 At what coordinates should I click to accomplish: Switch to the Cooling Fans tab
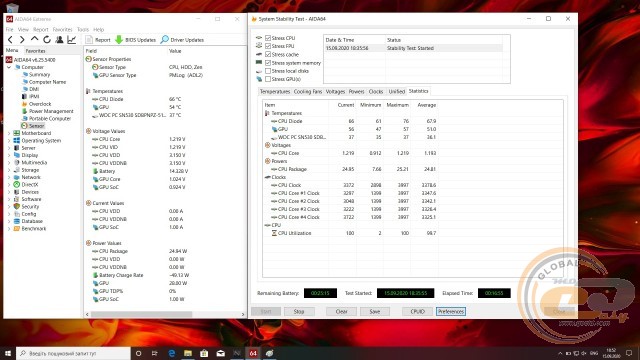(x=308, y=91)
